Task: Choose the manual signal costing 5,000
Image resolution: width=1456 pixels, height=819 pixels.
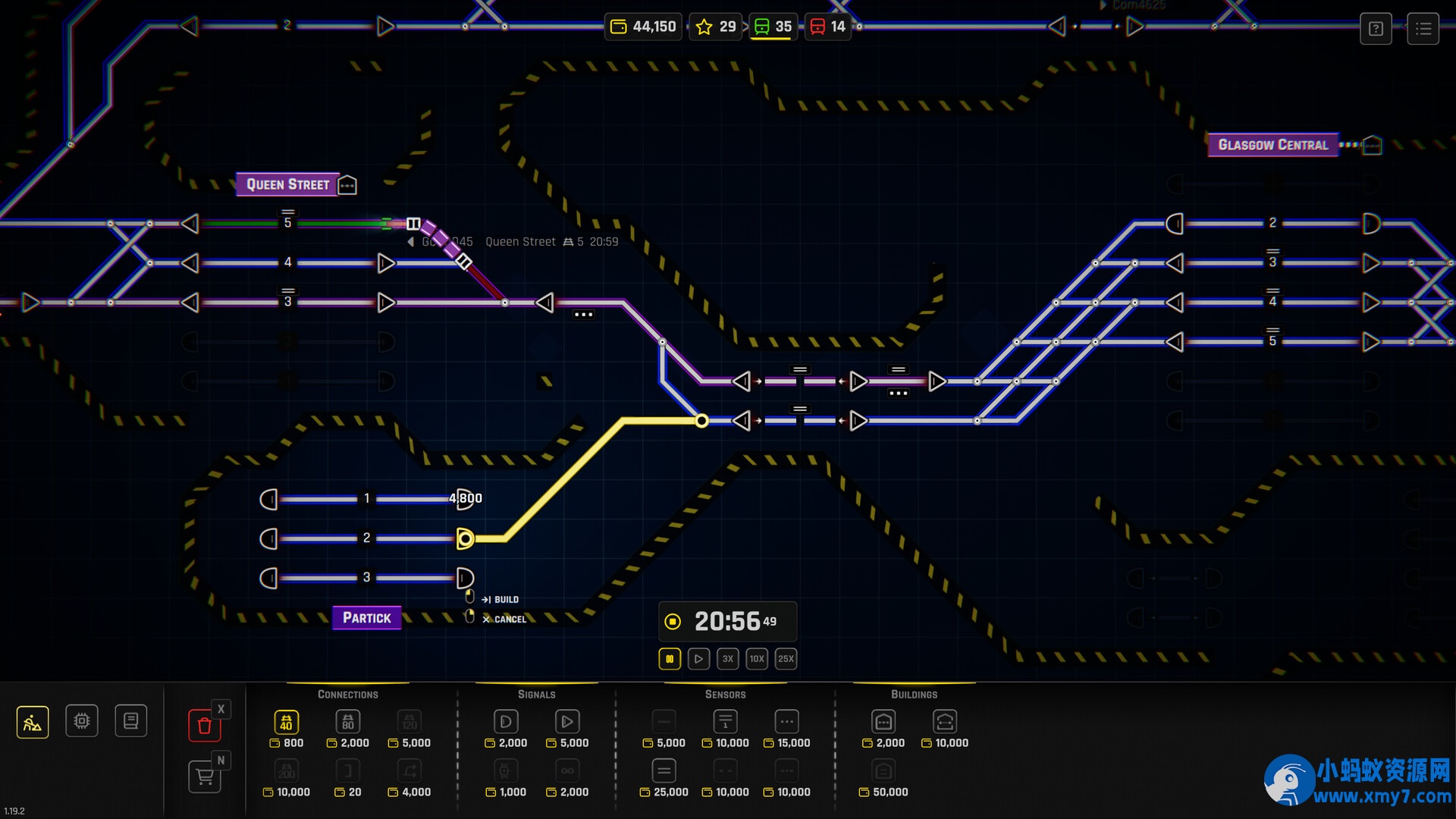Action: [567, 722]
